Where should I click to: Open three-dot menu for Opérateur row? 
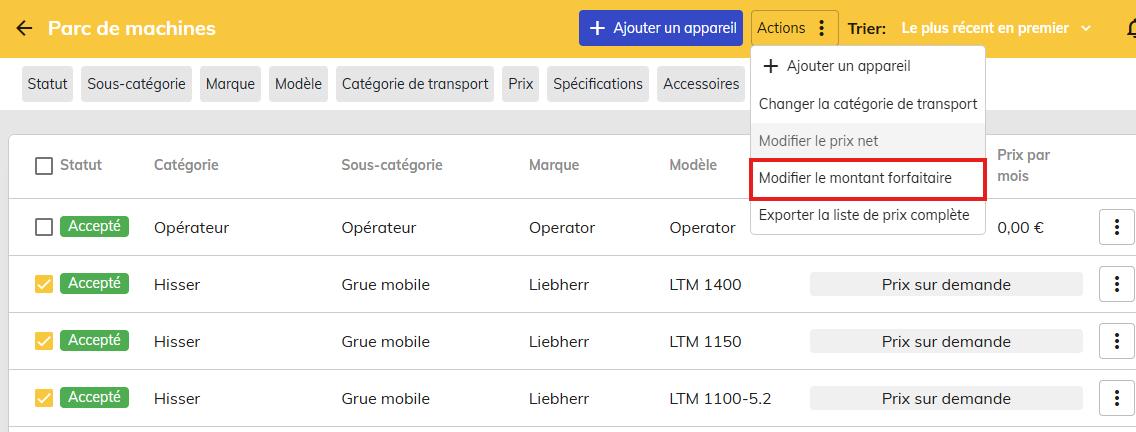pyautogui.click(x=1115, y=227)
